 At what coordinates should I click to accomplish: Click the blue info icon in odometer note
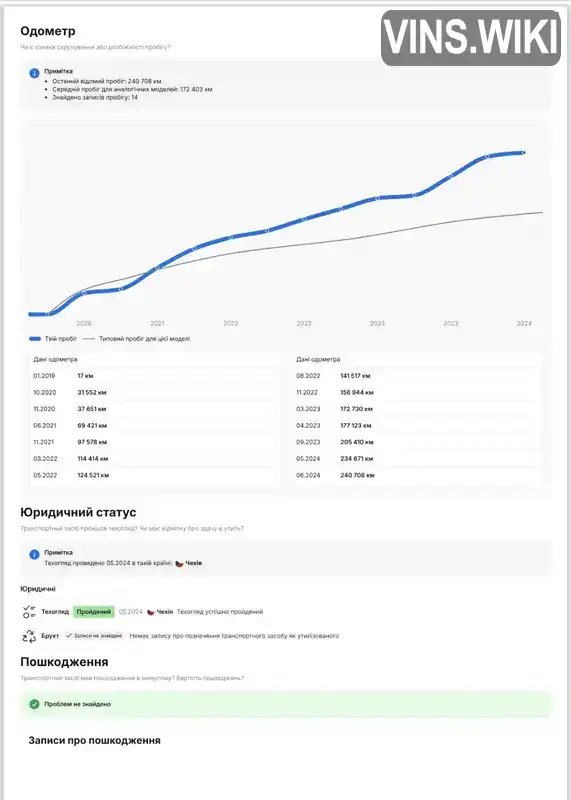(34, 73)
